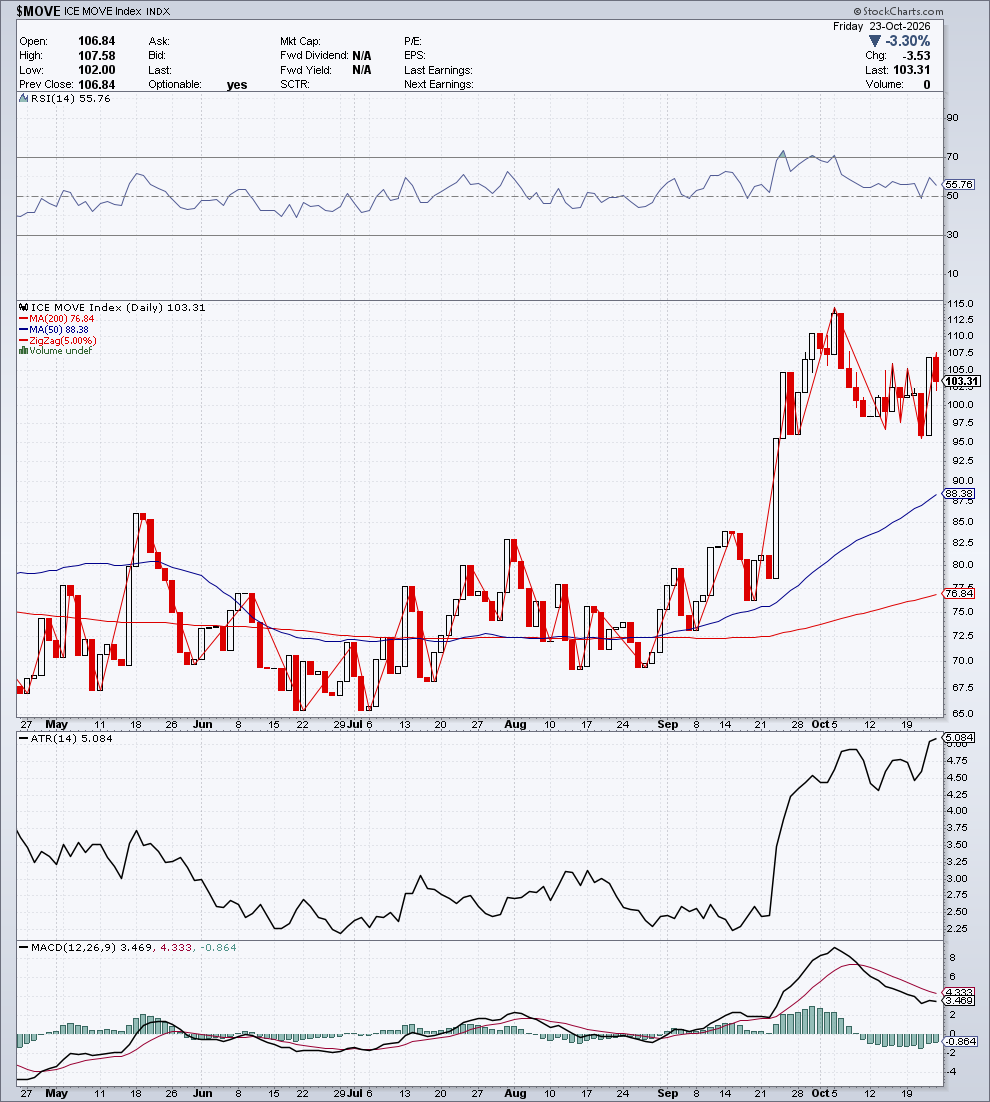Click the Sep label on price axis
Viewport: 990px width, 1102px height.
[667, 724]
